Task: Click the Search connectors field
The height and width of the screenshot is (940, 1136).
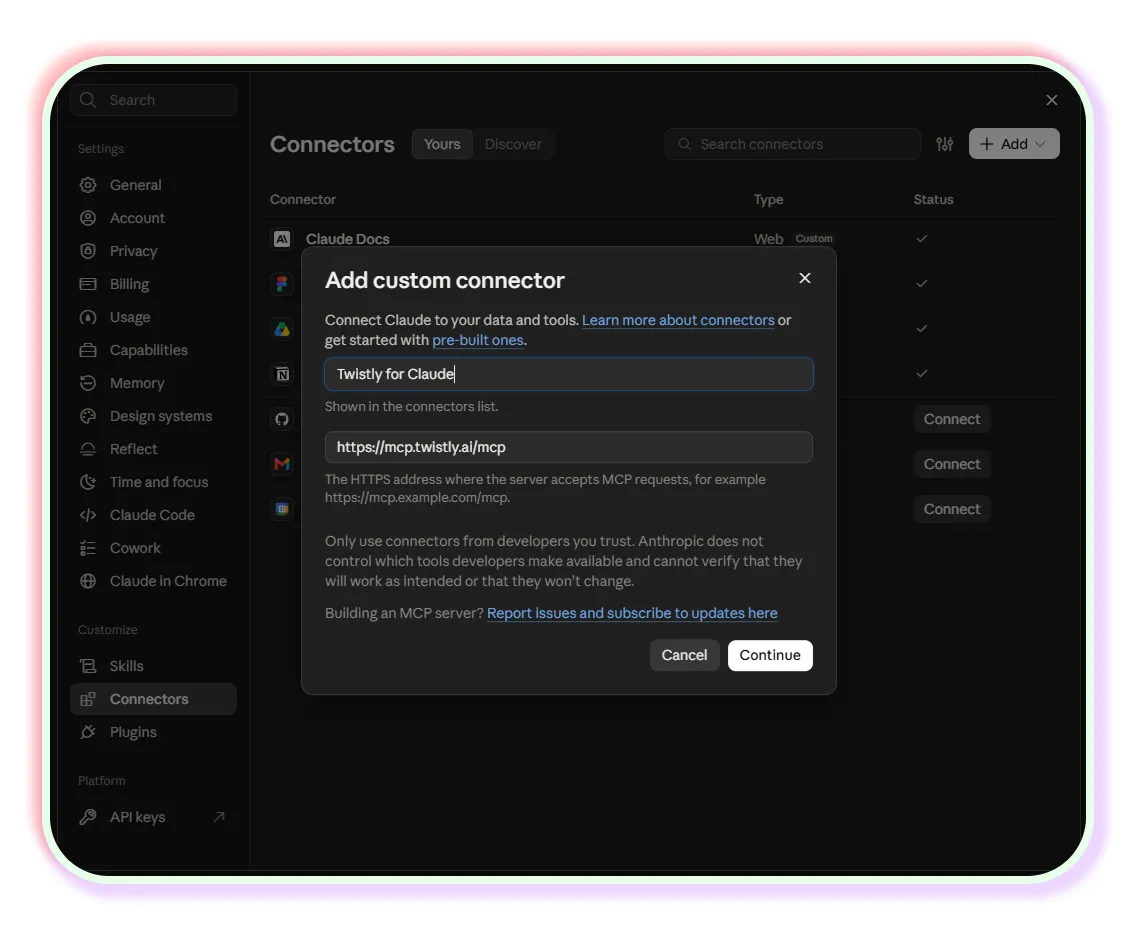Action: tap(793, 144)
